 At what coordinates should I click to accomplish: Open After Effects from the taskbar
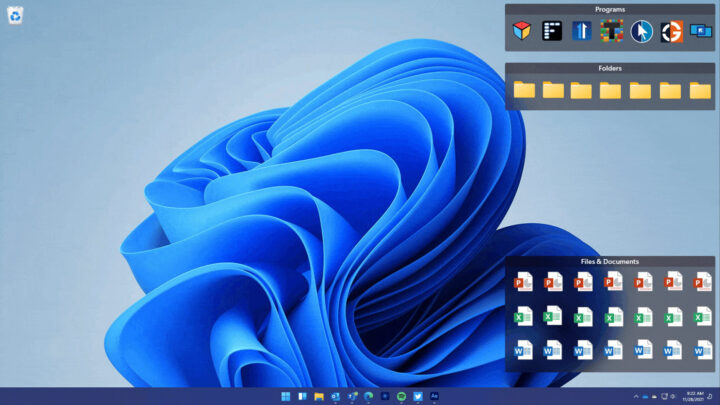click(434, 396)
